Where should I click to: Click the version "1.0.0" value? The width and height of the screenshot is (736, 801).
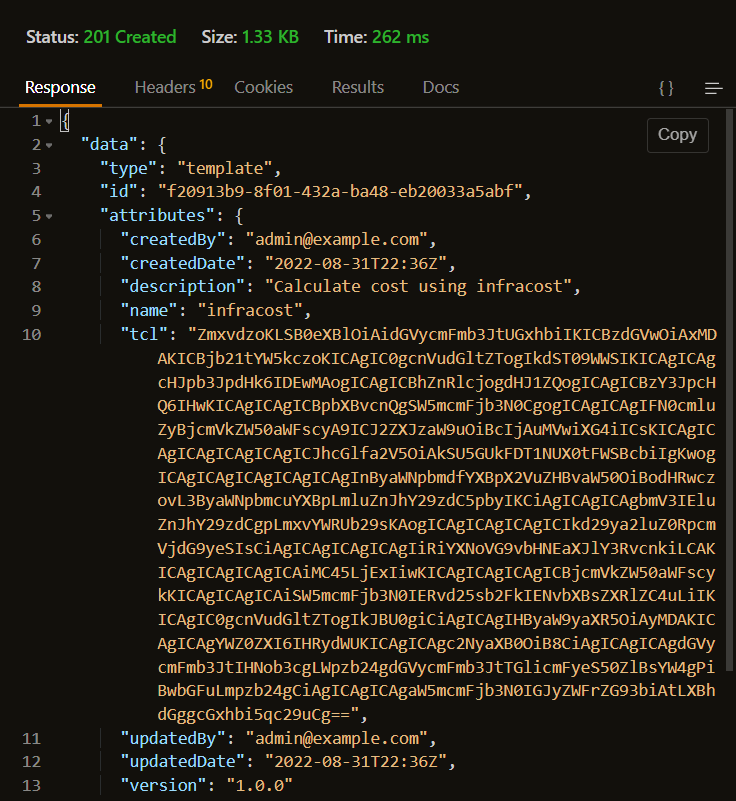click(260, 785)
